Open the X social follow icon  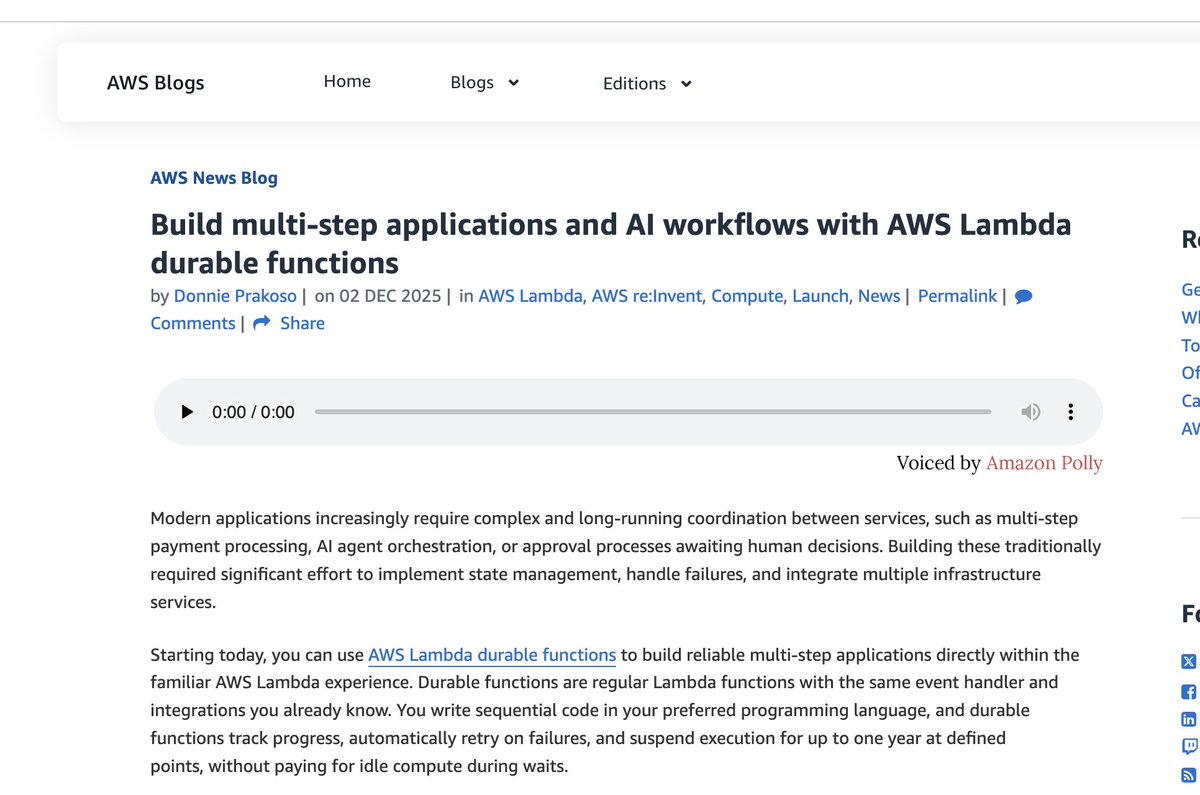point(1188,661)
